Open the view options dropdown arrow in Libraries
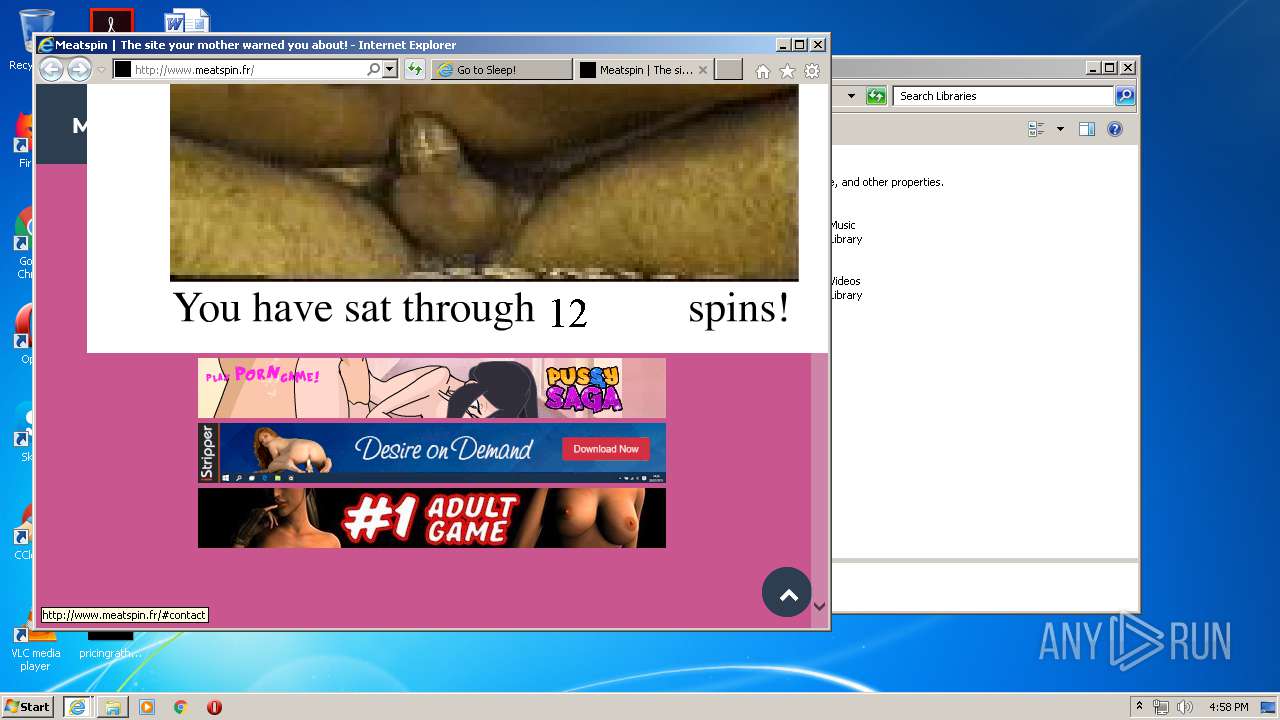The image size is (1280, 720). (1060, 129)
